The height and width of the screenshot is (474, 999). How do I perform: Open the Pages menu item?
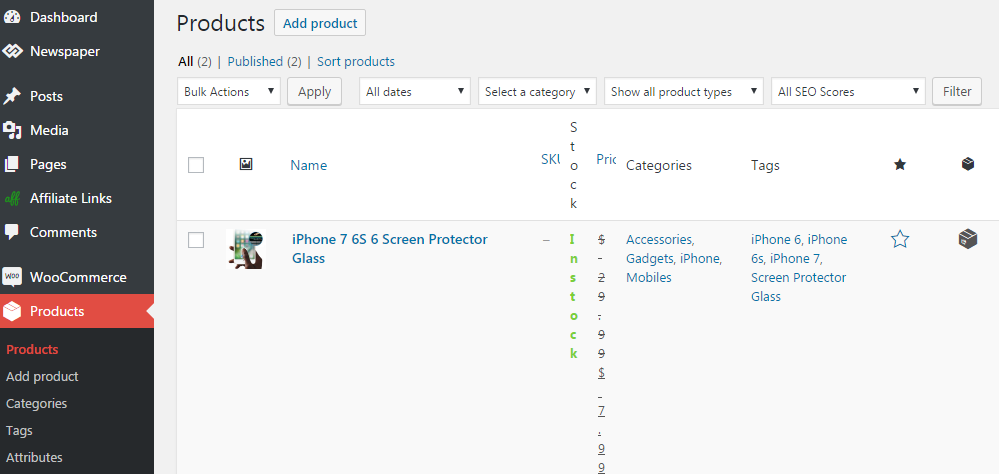pyautogui.click(x=48, y=164)
